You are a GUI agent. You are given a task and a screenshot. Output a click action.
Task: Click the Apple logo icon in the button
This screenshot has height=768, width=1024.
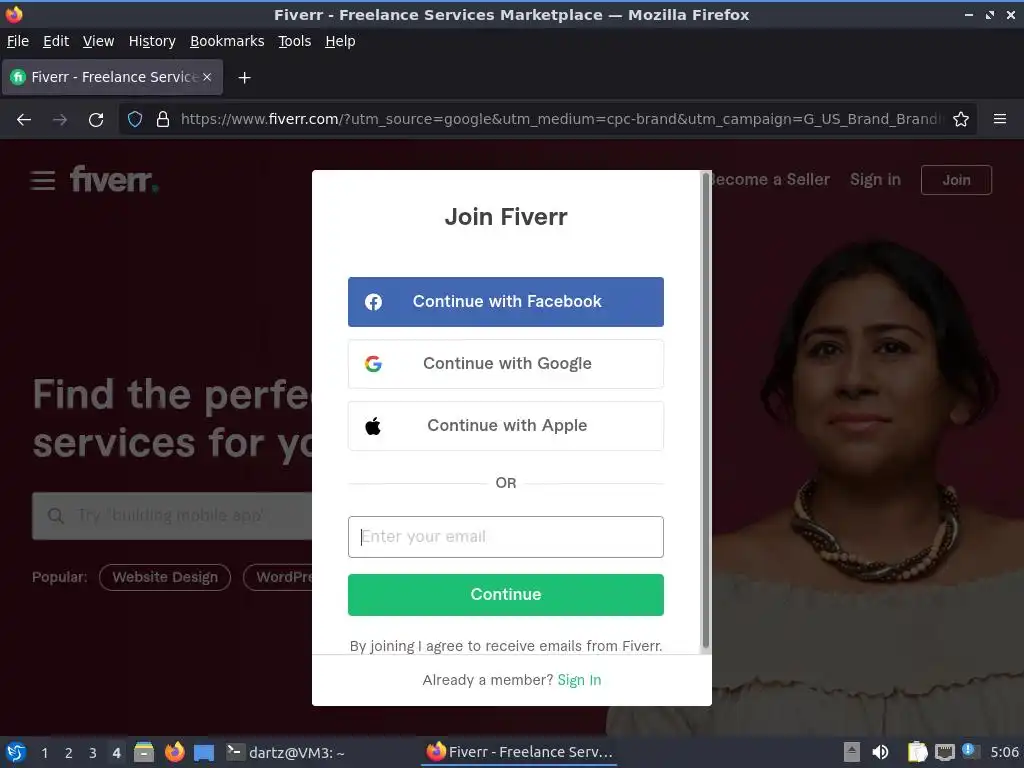(x=373, y=426)
